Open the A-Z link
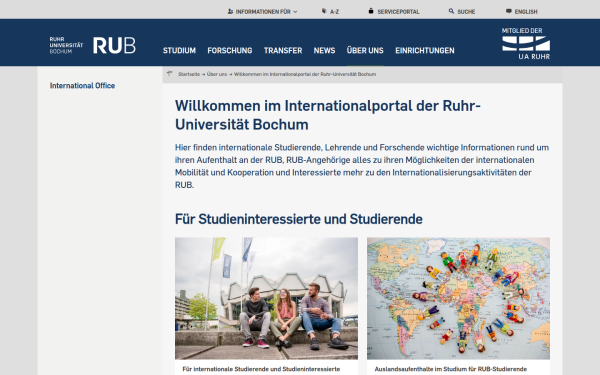The width and height of the screenshot is (600, 375). coord(334,12)
